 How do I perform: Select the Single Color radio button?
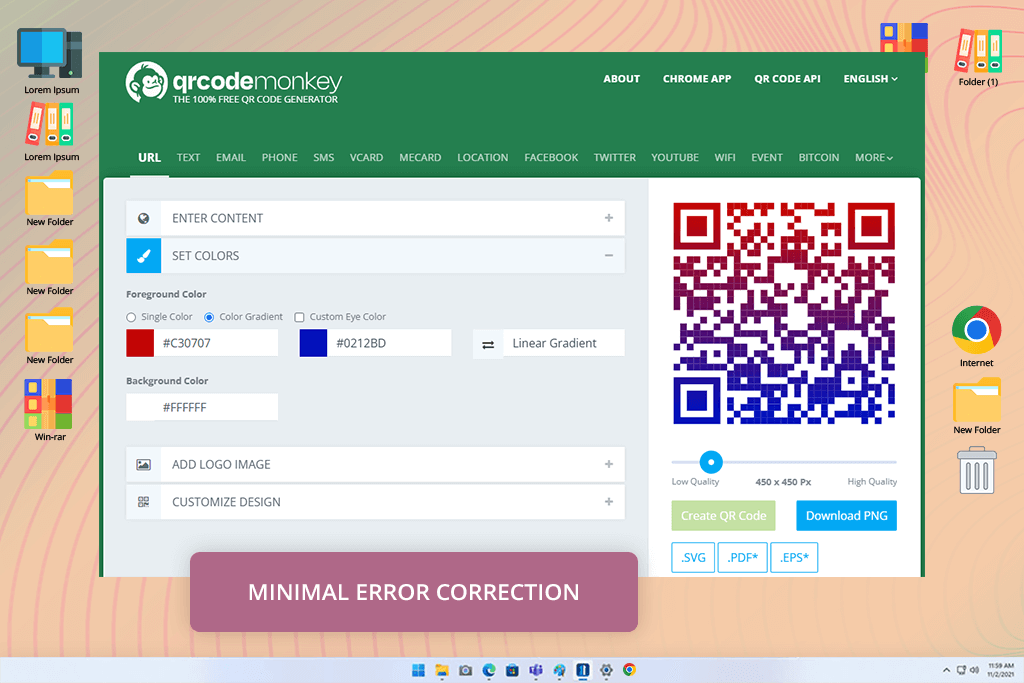(x=131, y=317)
